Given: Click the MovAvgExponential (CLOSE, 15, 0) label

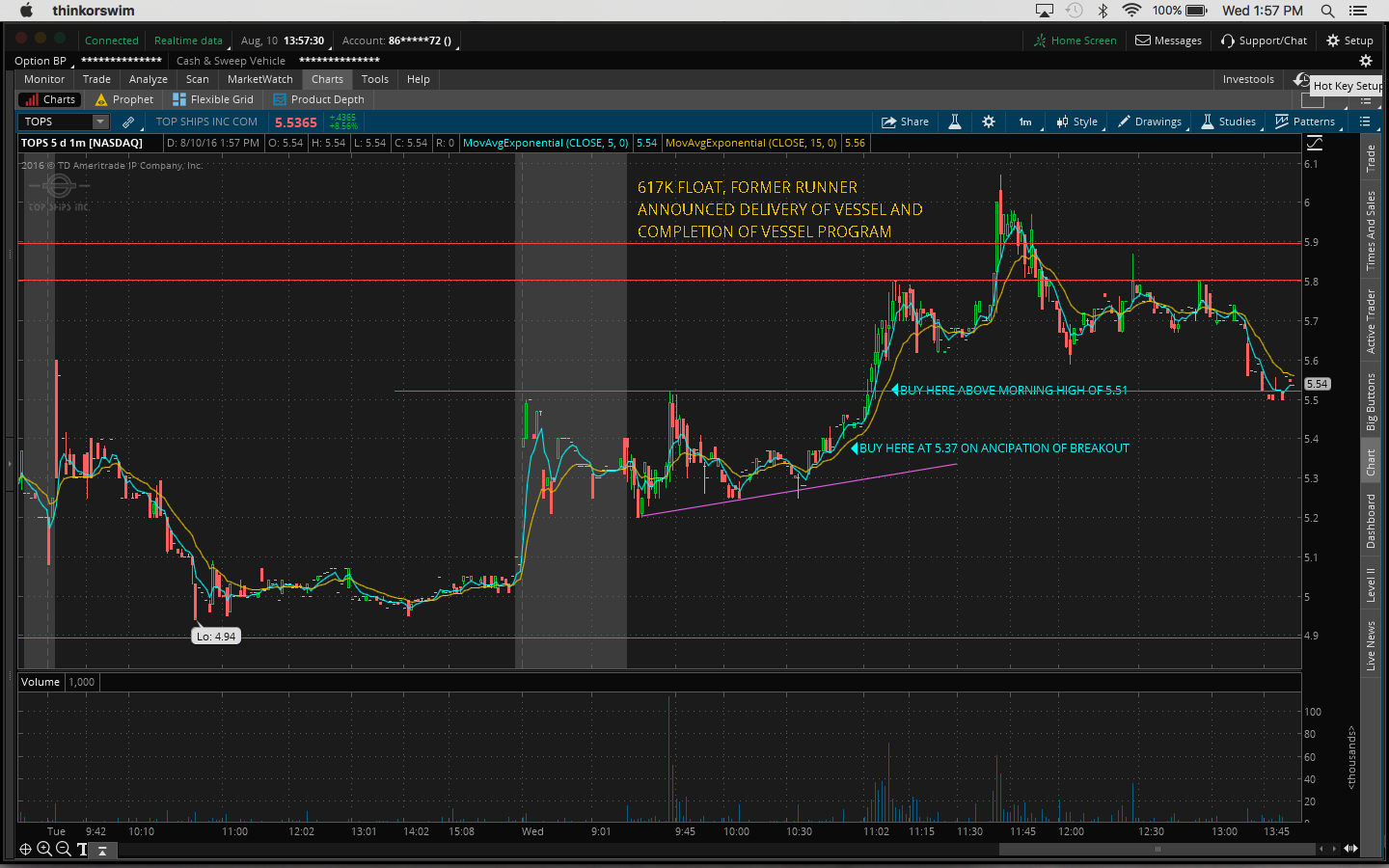Looking at the screenshot, I should tap(751, 143).
